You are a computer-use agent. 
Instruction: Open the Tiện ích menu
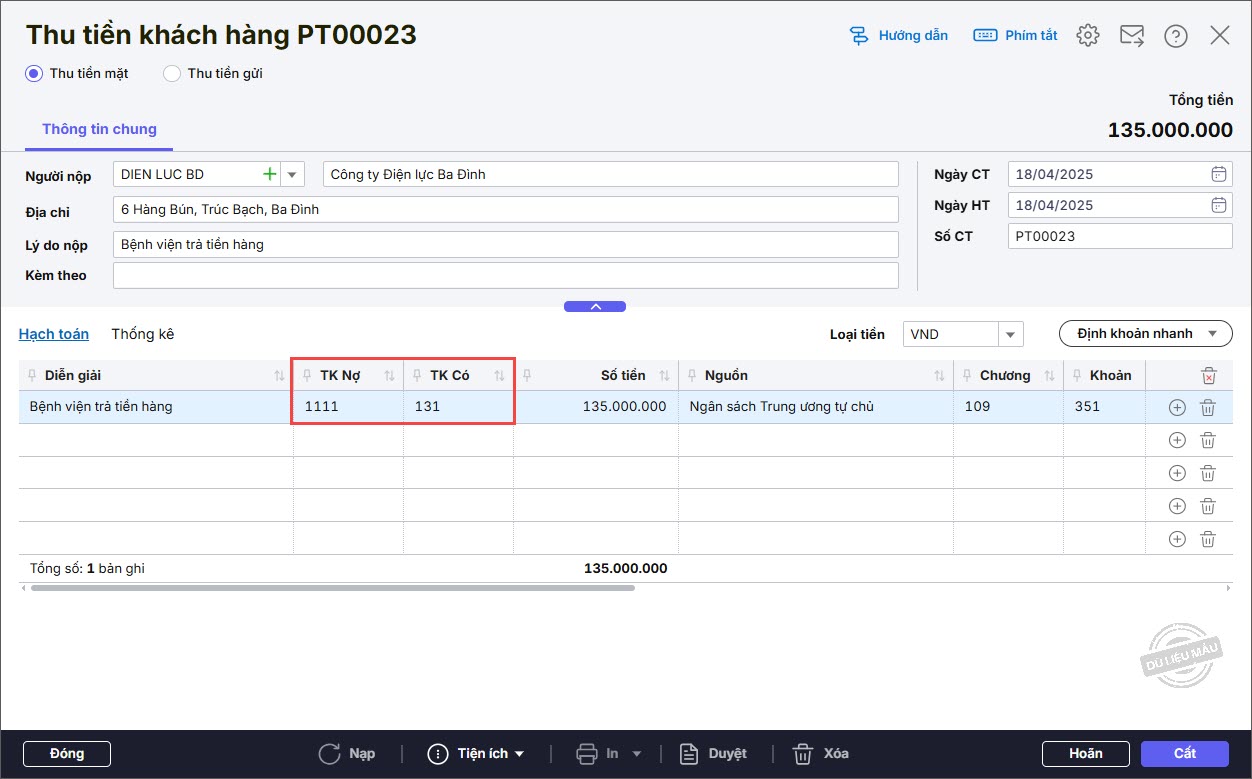(476, 754)
